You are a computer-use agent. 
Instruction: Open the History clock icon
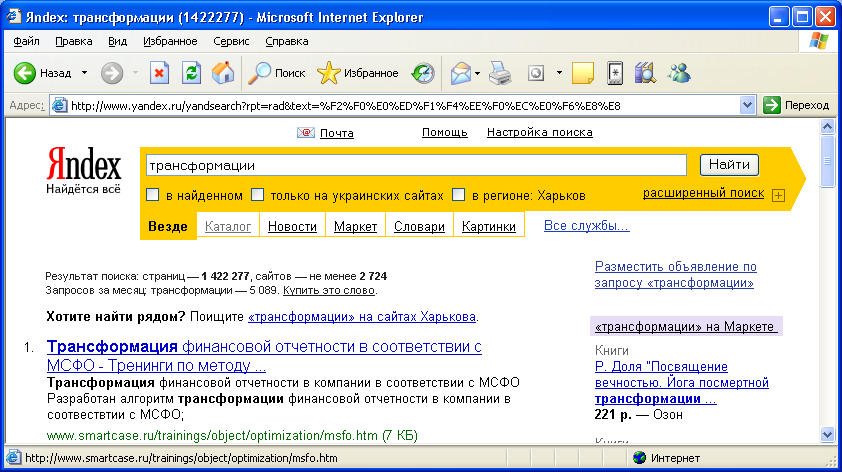[x=423, y=73]
